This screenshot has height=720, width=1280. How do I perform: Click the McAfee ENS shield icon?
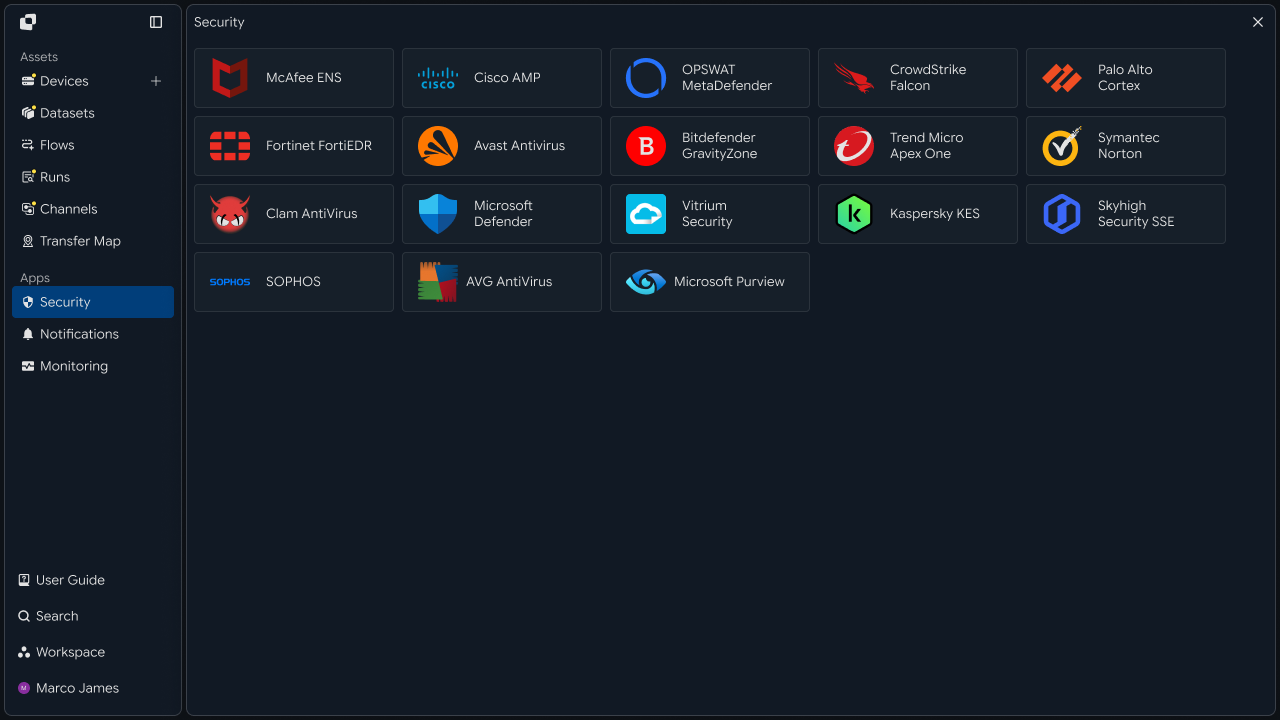tap(230, 78)
